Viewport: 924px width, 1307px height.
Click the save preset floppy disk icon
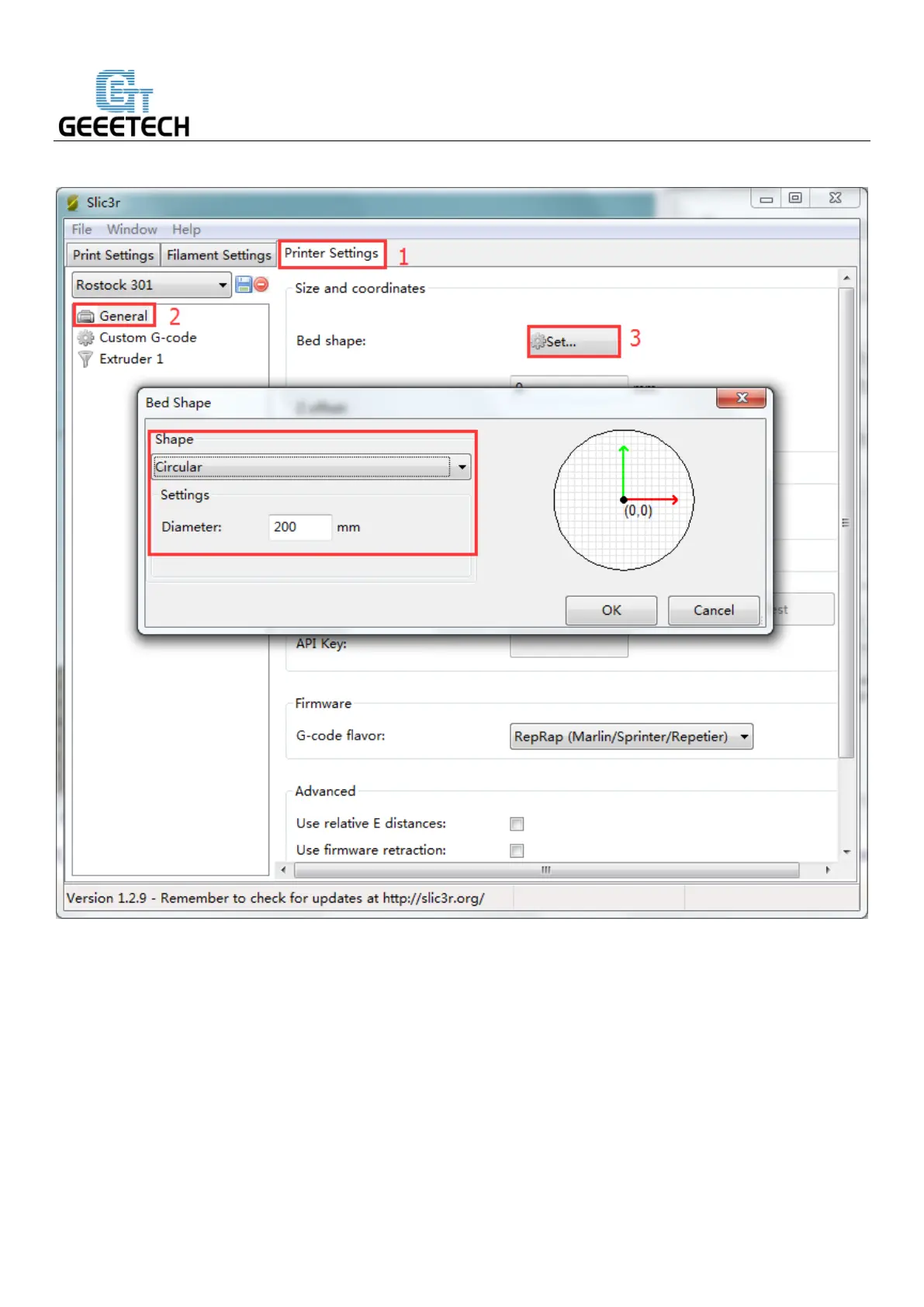[x=244, y=285]
